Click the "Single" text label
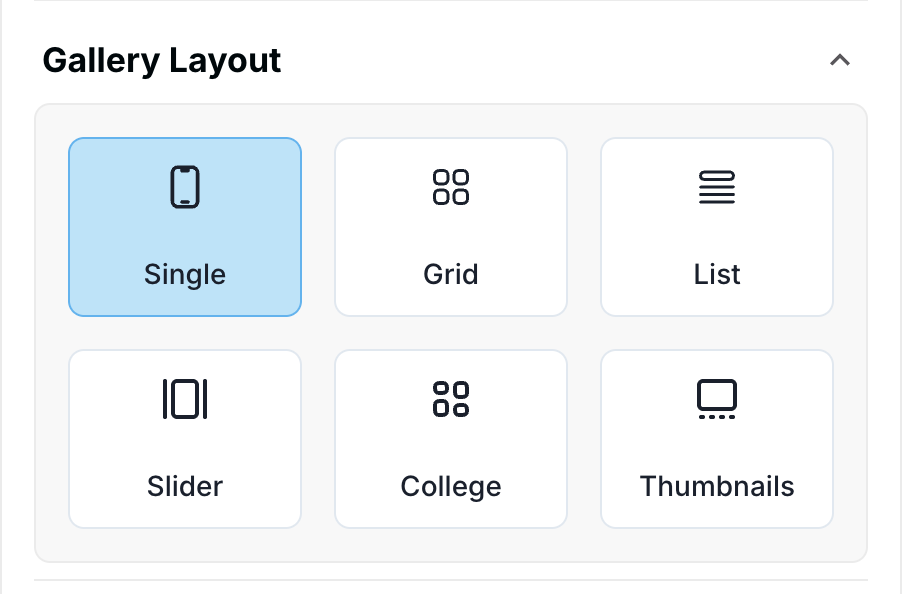This screenshot has height=594, width=906. (185, 274)
